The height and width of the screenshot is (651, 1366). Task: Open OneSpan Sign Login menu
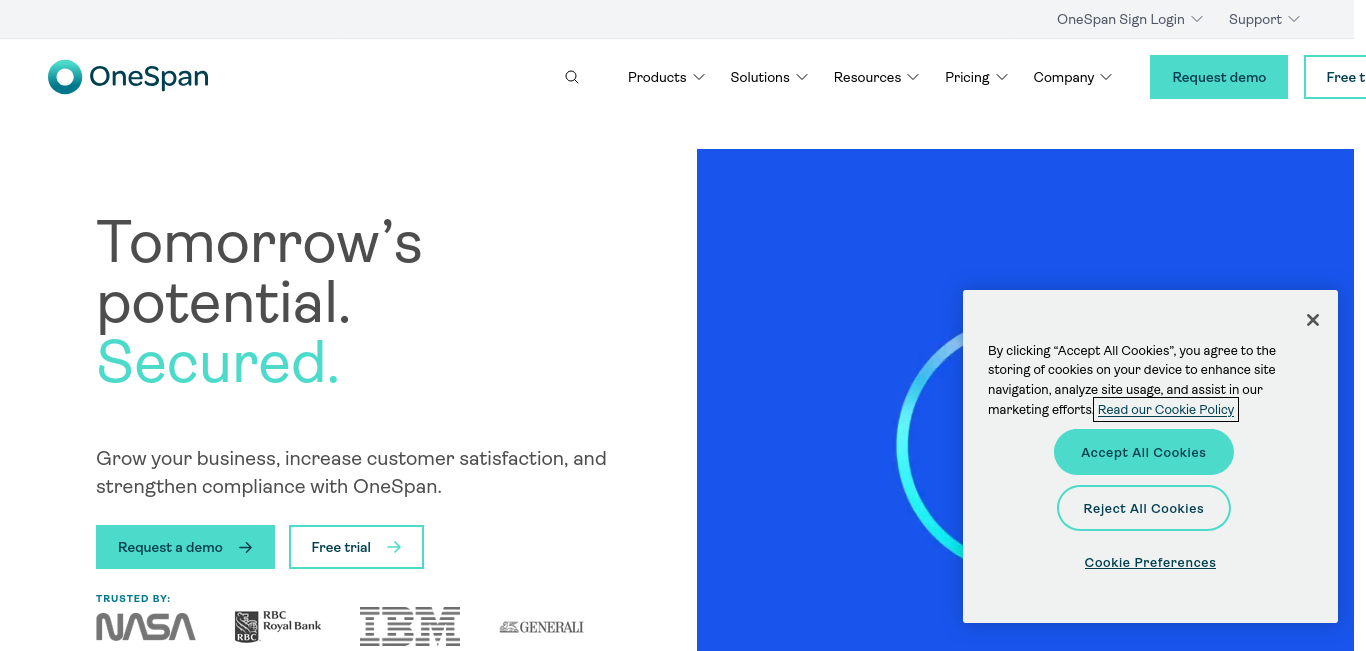tap(1130, 19)
